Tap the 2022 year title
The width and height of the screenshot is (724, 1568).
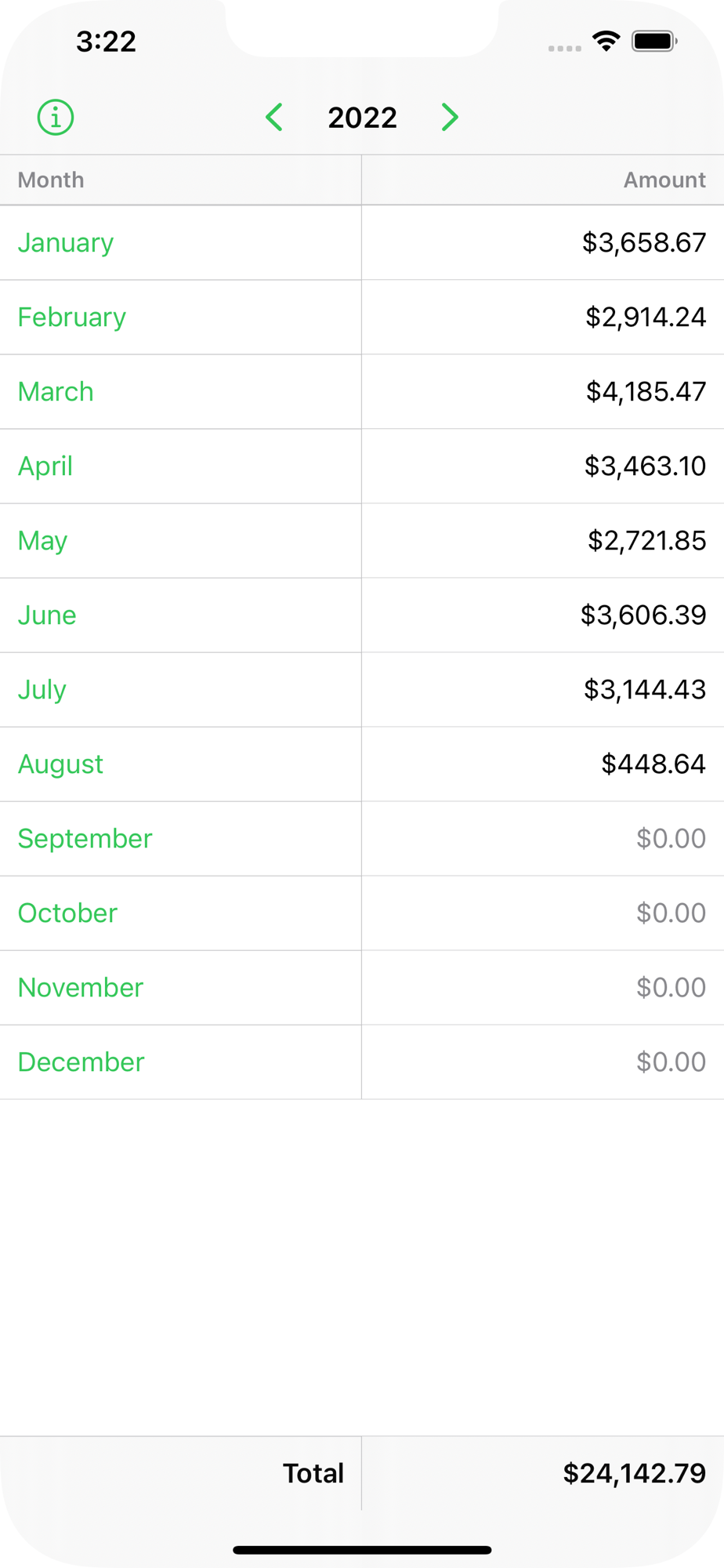[362, 118]
